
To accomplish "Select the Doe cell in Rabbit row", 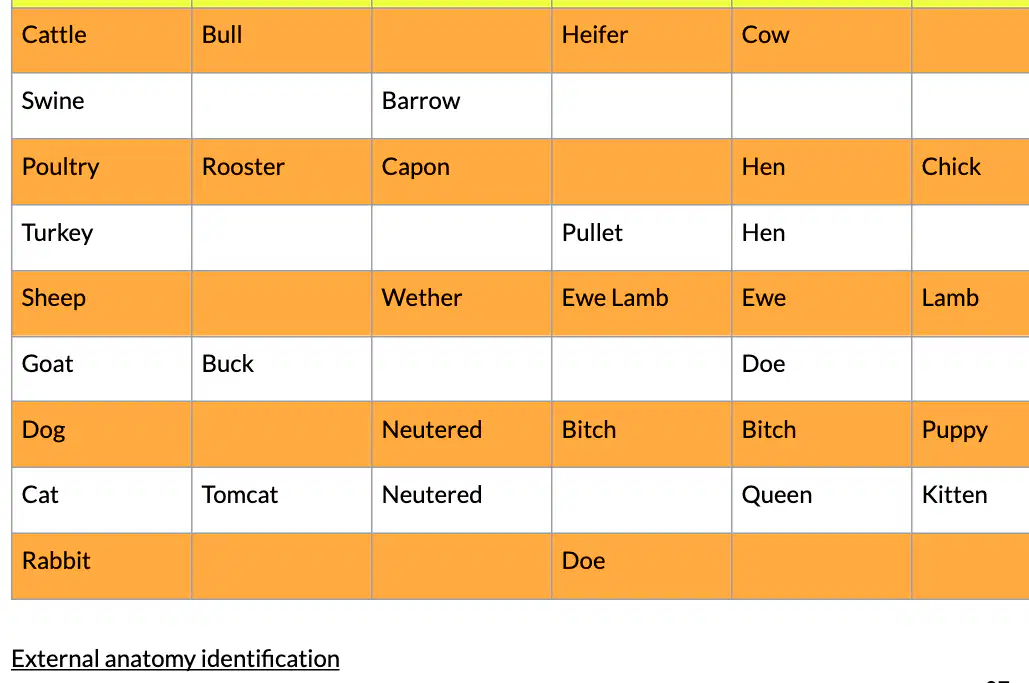I will pyautogui.click(x=641, y=566).
